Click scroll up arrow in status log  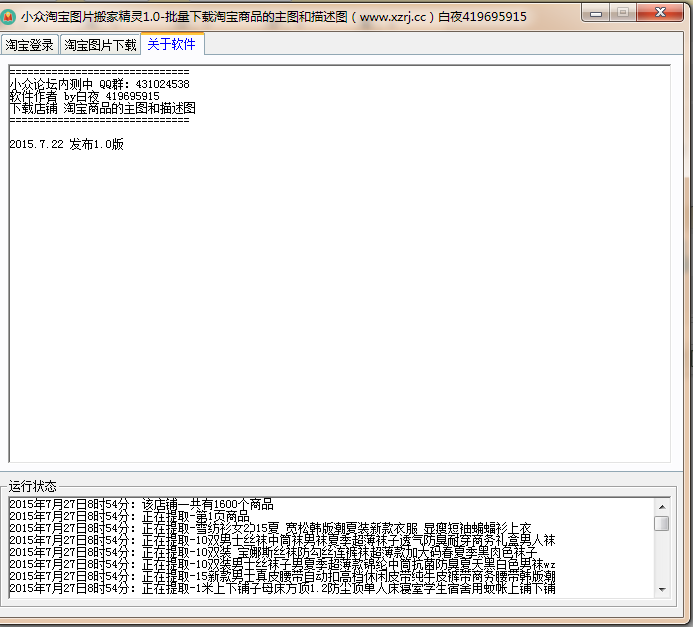[662, 507]
